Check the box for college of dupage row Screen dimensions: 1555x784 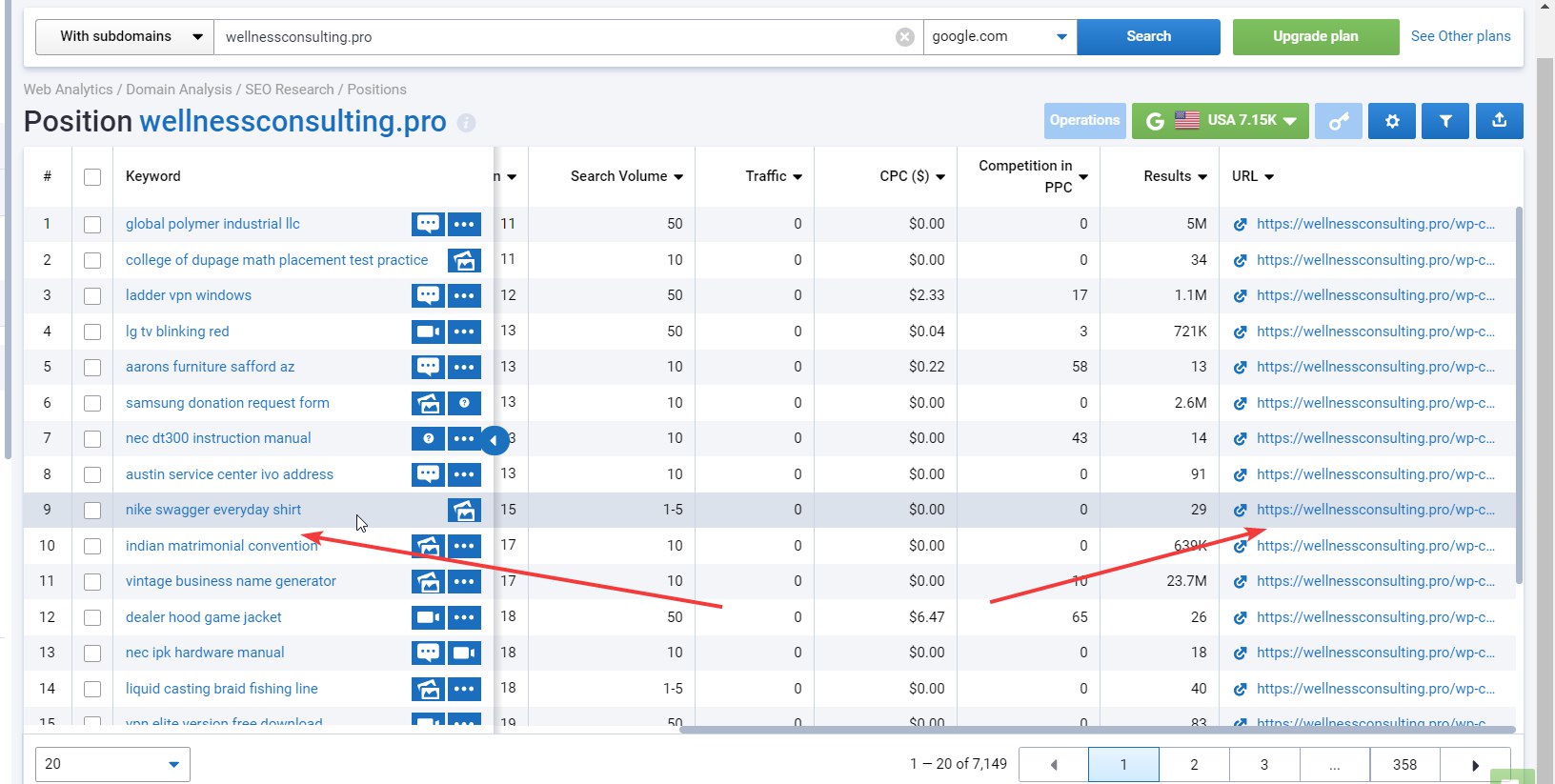[92, 260]
